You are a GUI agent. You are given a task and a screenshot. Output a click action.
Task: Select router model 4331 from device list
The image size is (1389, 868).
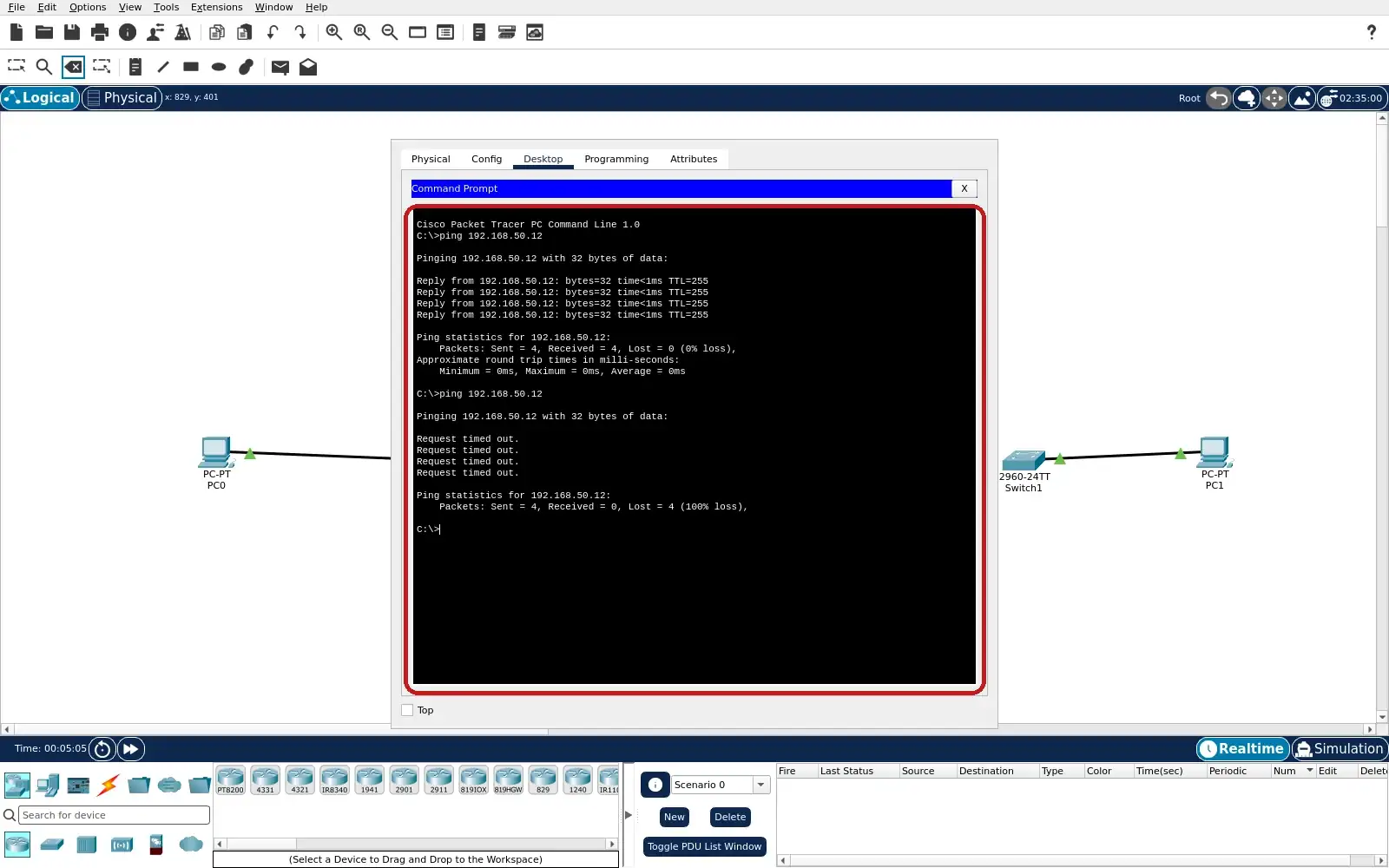[266, 780]
